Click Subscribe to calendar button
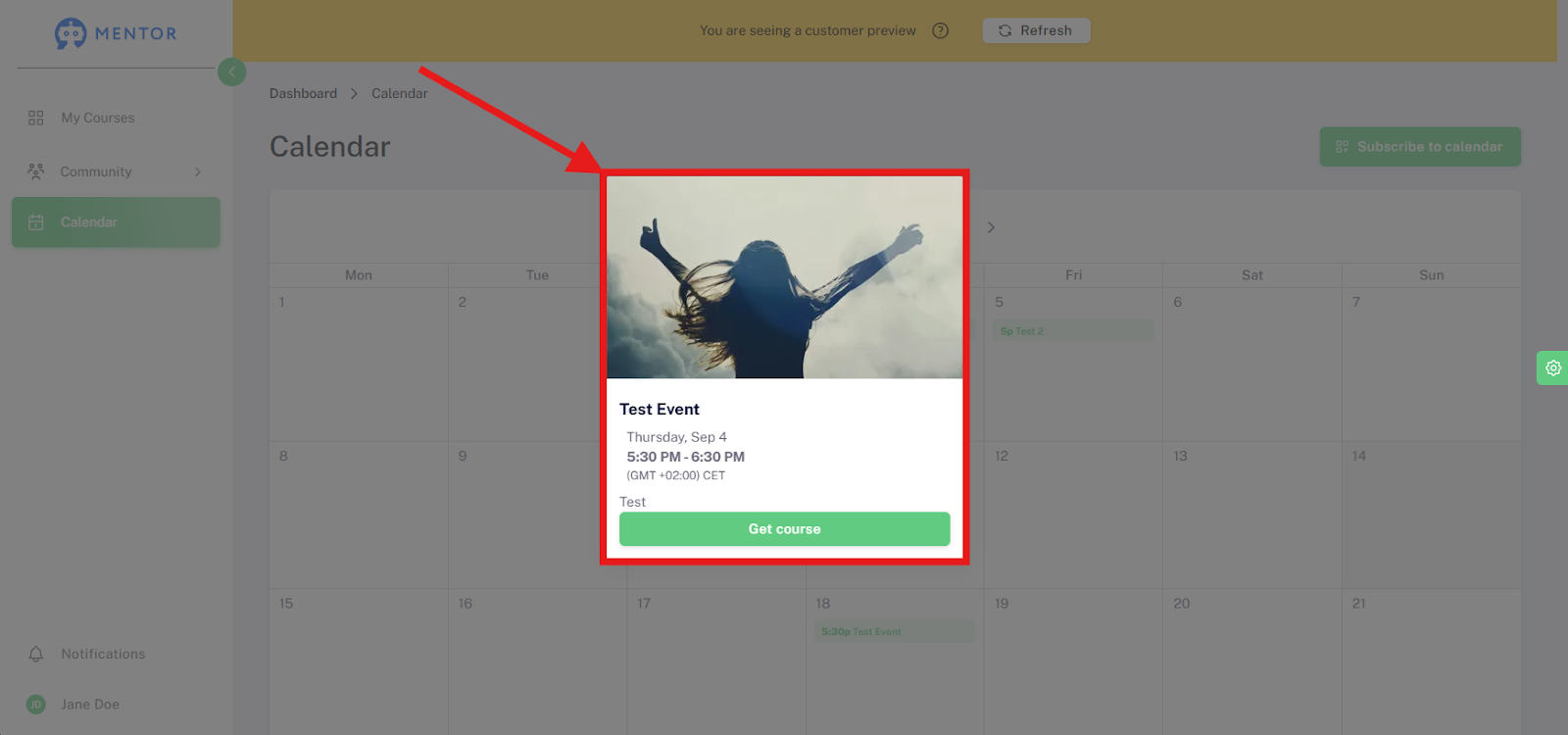 1420,147
